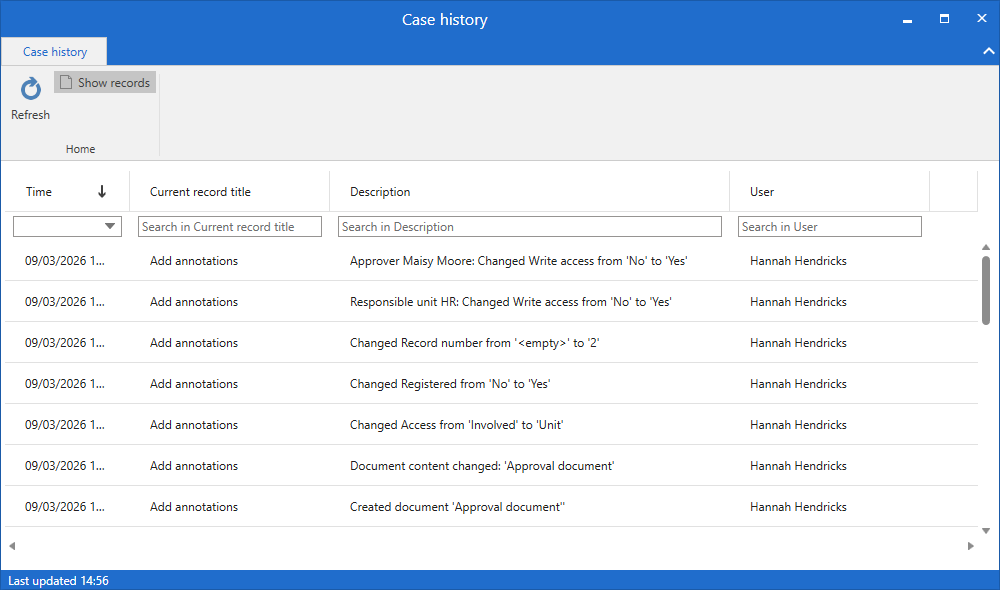Screen dimensions: 1000x590
Task: Click Hannah Hendricks in the Changed Registered row
Action: click(798, 383)
